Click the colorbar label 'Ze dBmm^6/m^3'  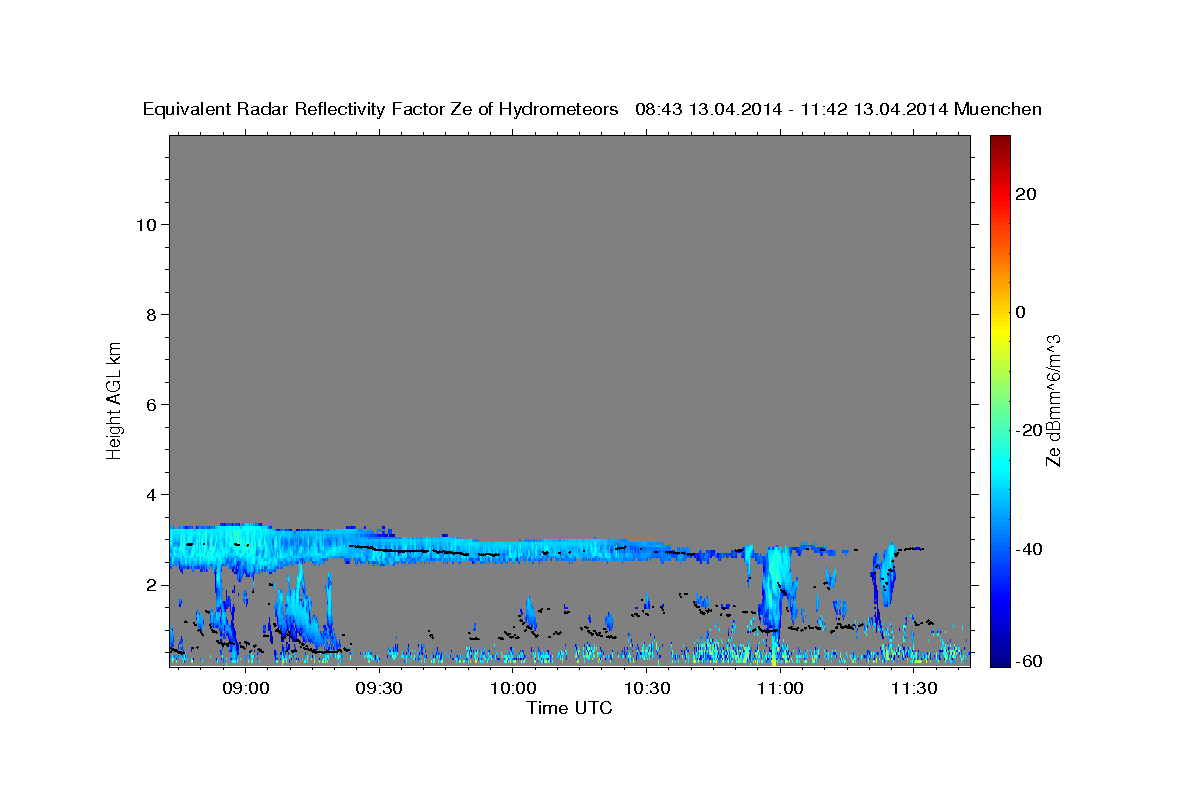click(1052, 400)
